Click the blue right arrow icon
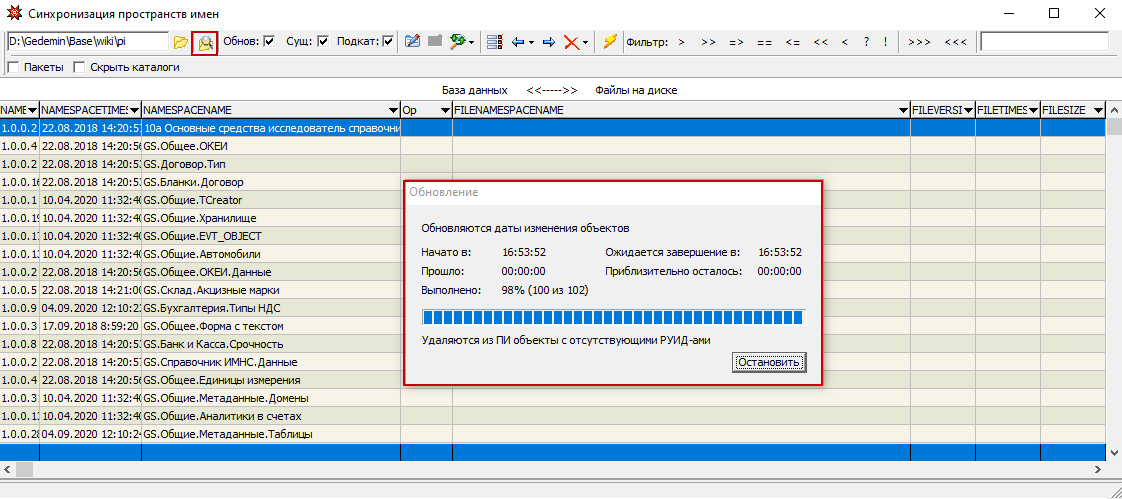 [x=548, y=42]
